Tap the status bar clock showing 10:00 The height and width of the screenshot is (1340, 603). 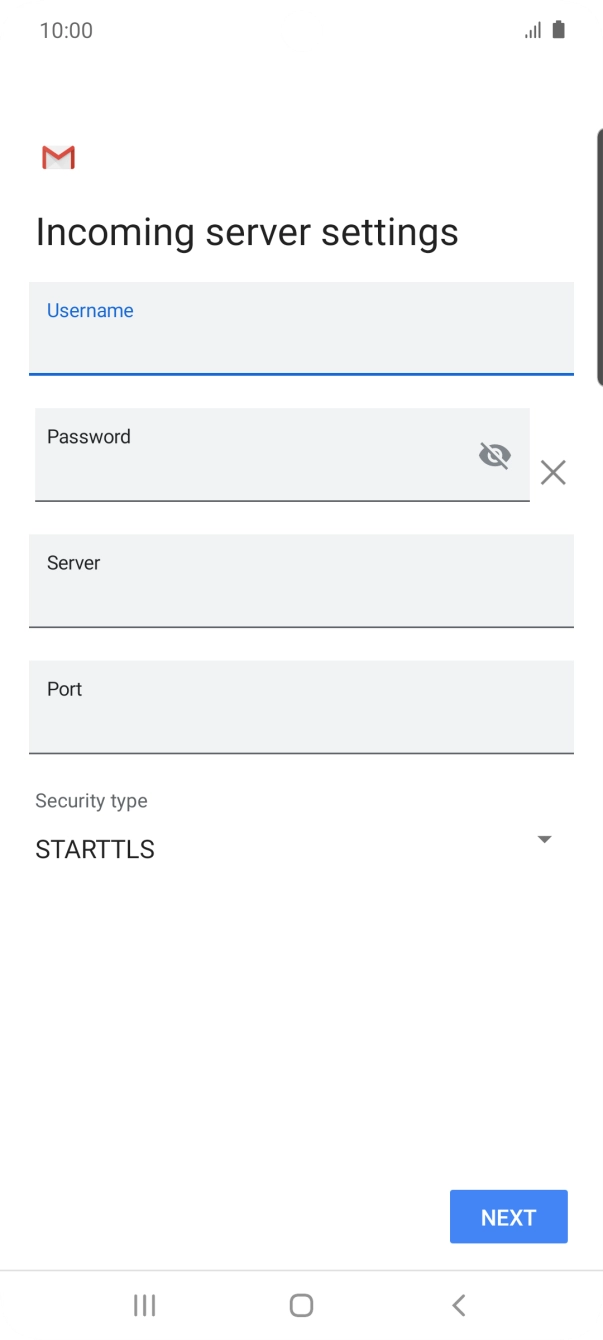pos(67,30)
